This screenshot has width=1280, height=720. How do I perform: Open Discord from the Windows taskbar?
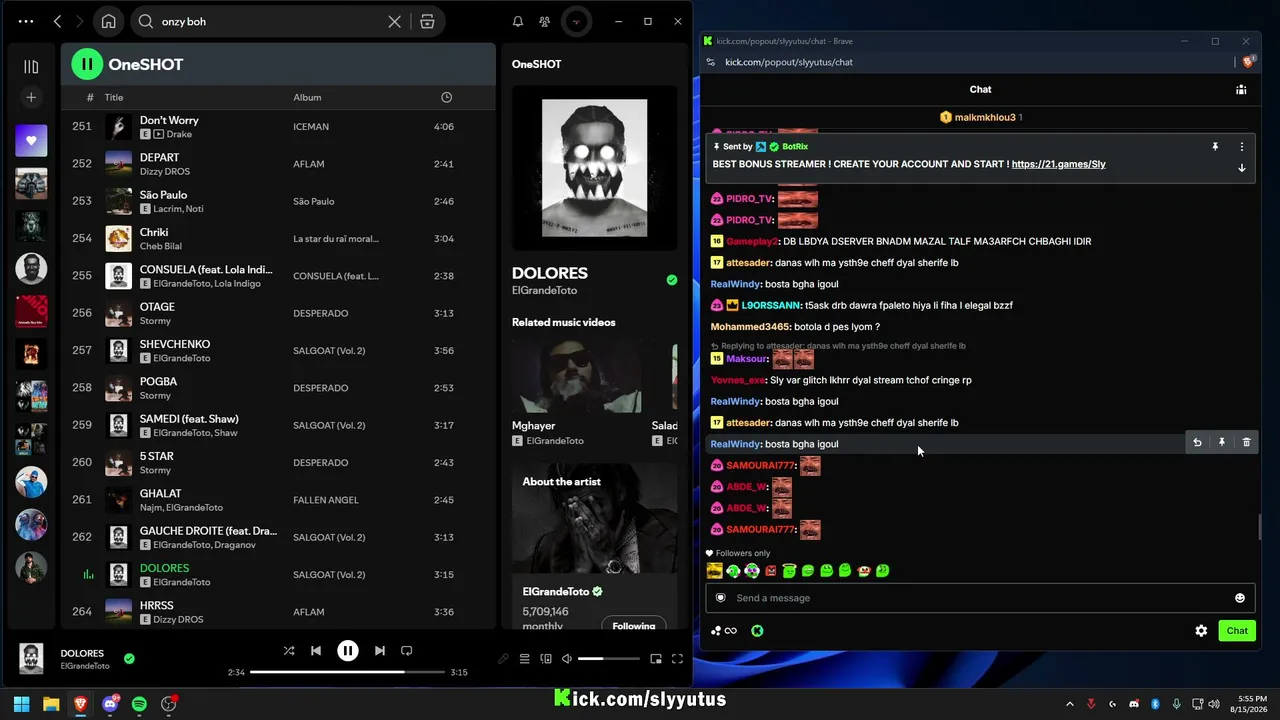point(110,704)
